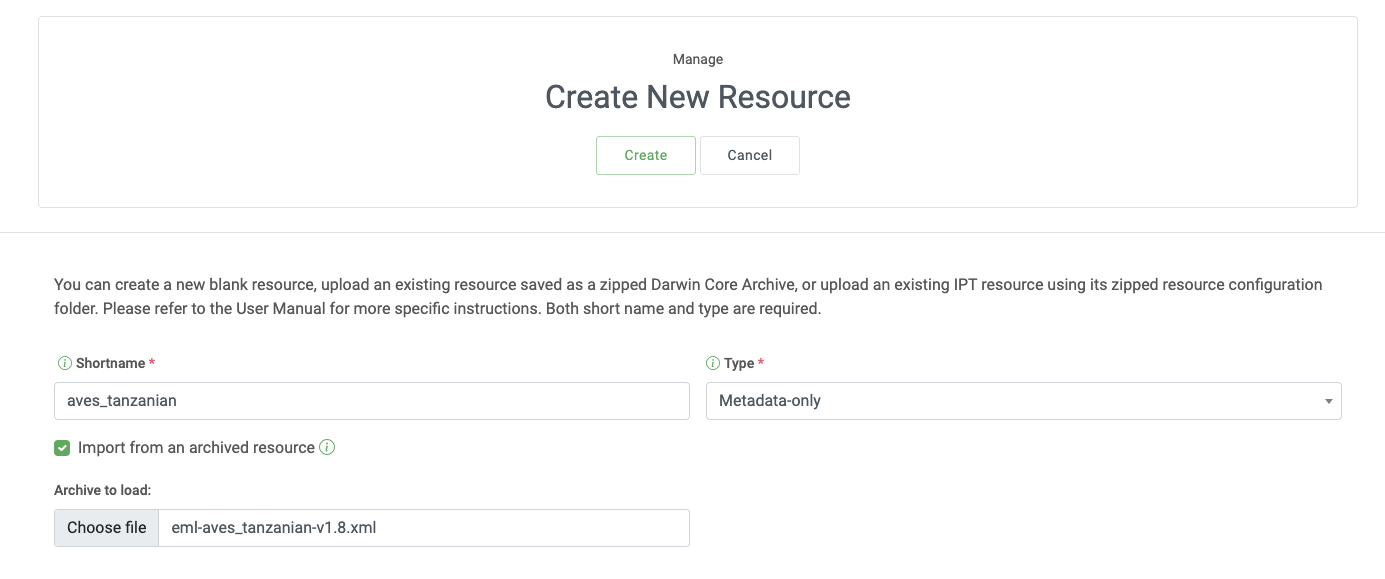Click the selected file name eml-aves_tanzanian-v1.8.xml
This screenshot has height=579, width=1385.
(274, 527)
